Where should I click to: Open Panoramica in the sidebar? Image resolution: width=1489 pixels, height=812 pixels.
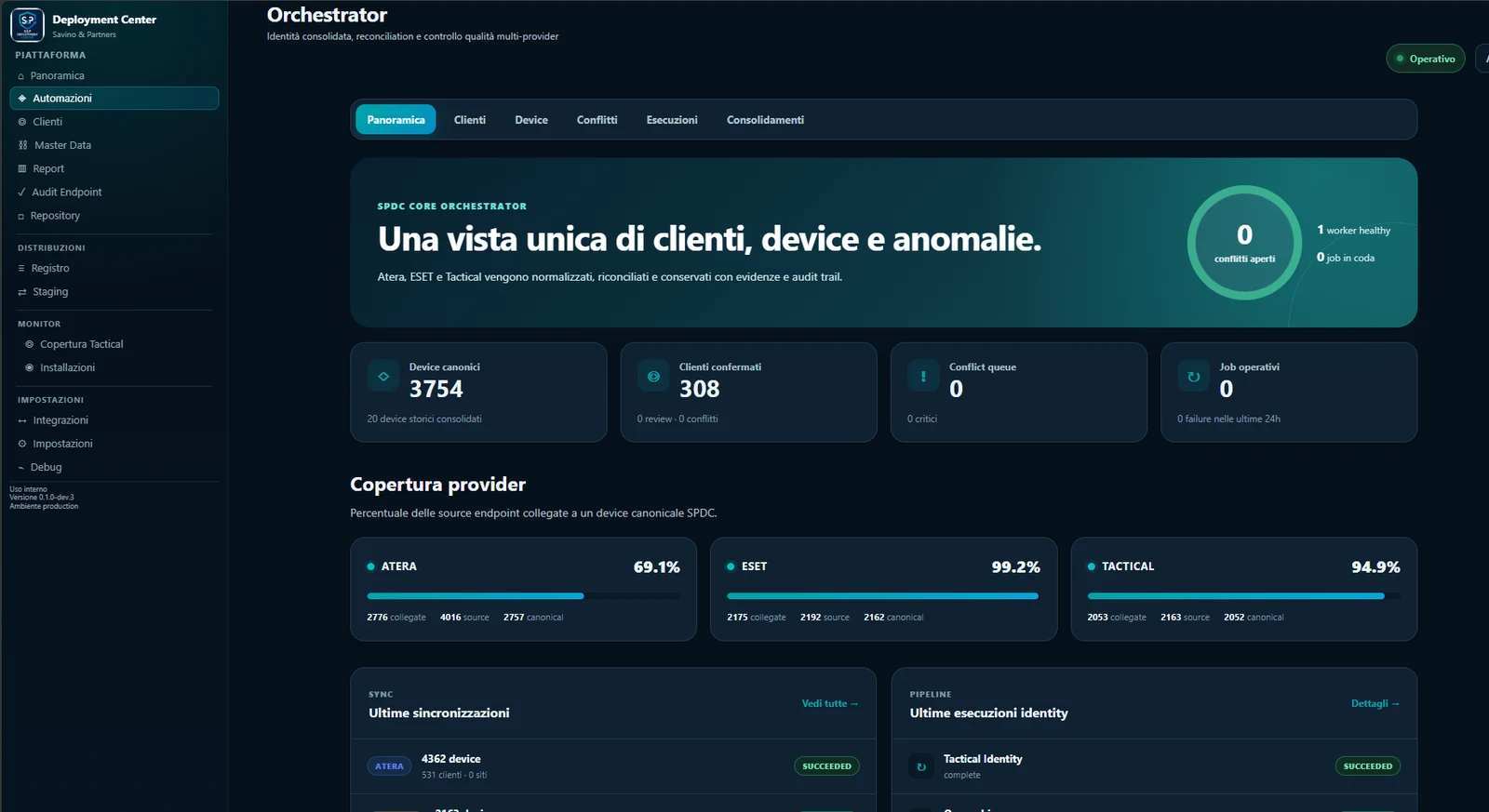114,76
